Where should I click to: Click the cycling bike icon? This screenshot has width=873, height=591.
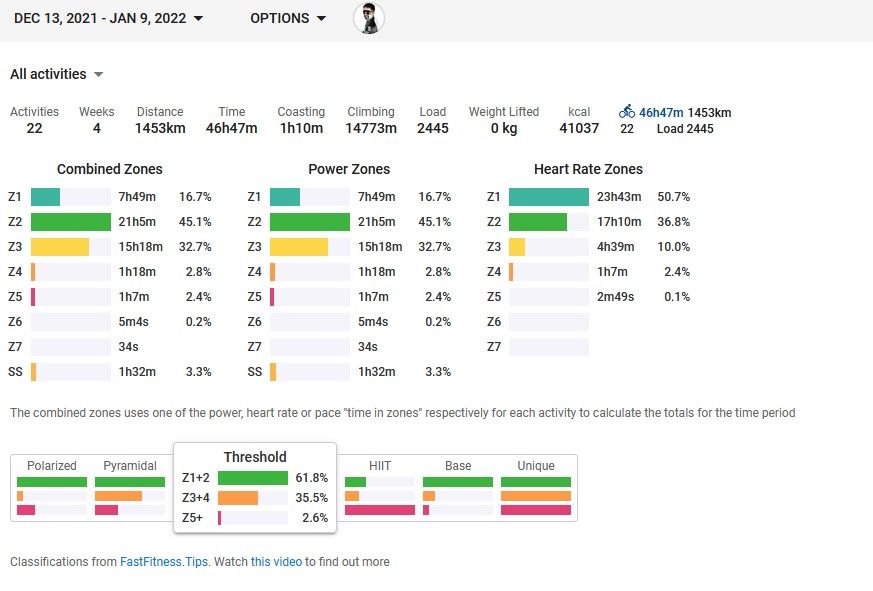click(627, 112)
